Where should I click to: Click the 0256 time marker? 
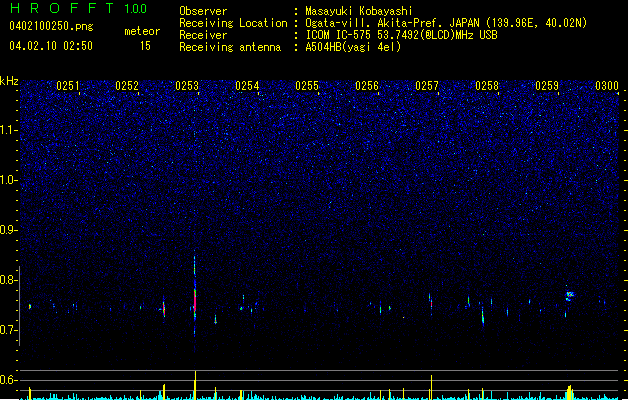tap(367, 86)
